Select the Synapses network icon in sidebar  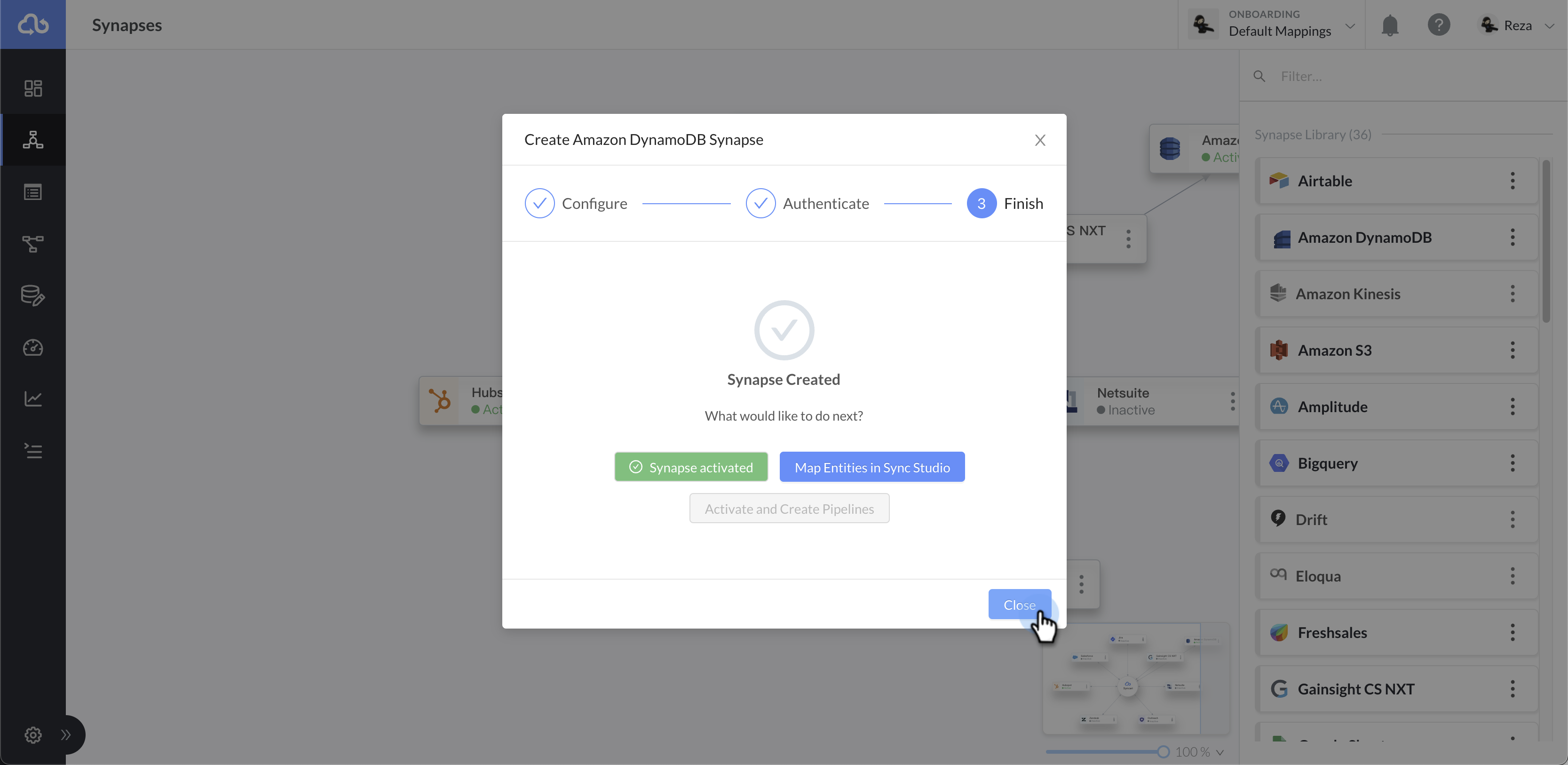click(x=33, y=139)
